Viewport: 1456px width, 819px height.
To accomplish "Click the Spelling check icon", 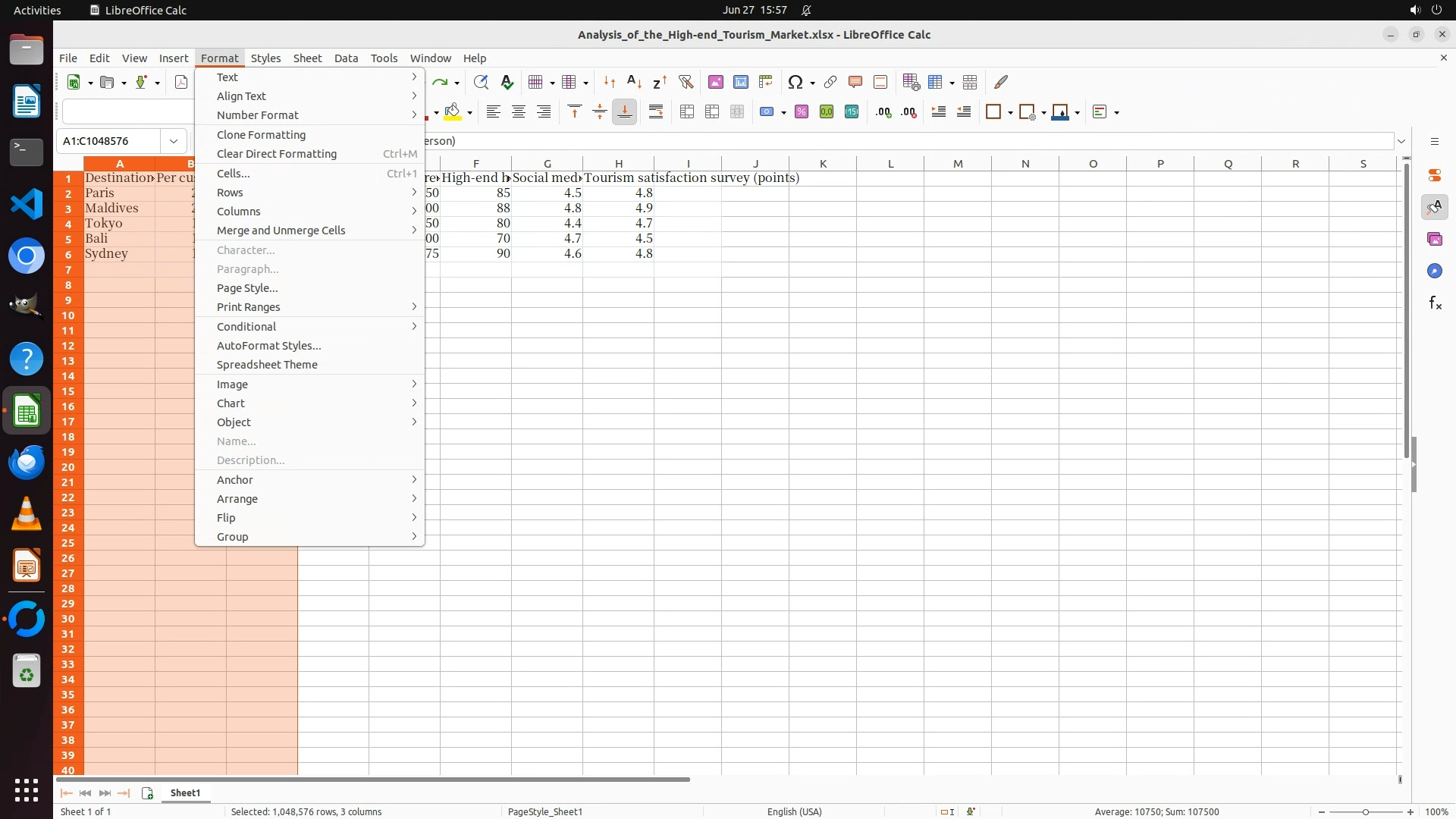I will point(507,82).
